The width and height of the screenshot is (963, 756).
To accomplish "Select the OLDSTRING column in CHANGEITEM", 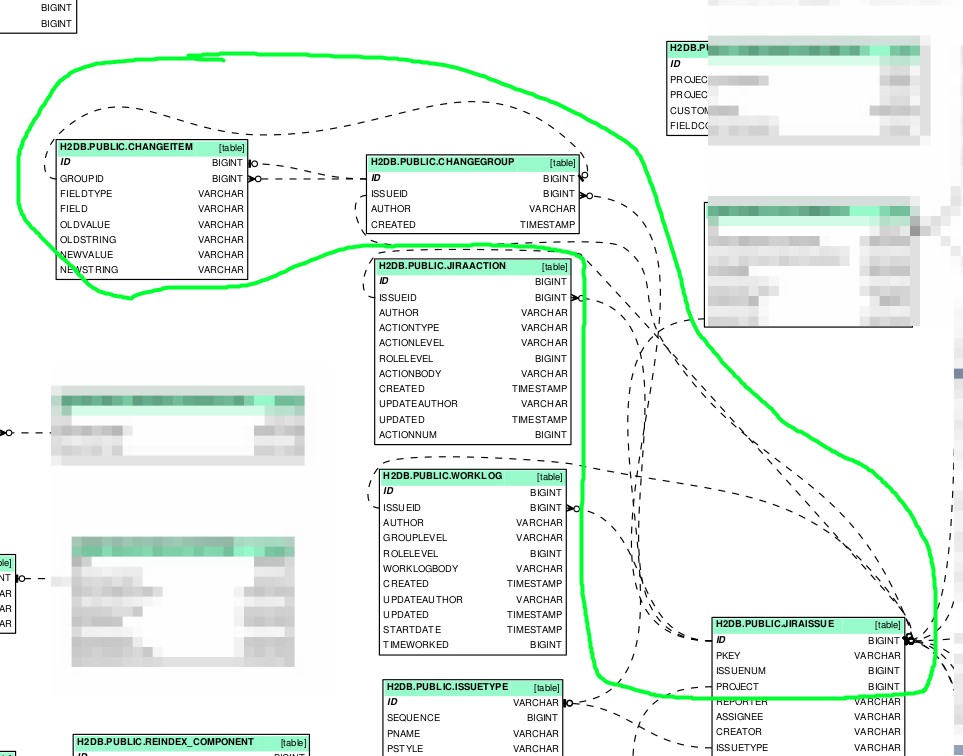I will pyautogui.click(x=152, y=240).
